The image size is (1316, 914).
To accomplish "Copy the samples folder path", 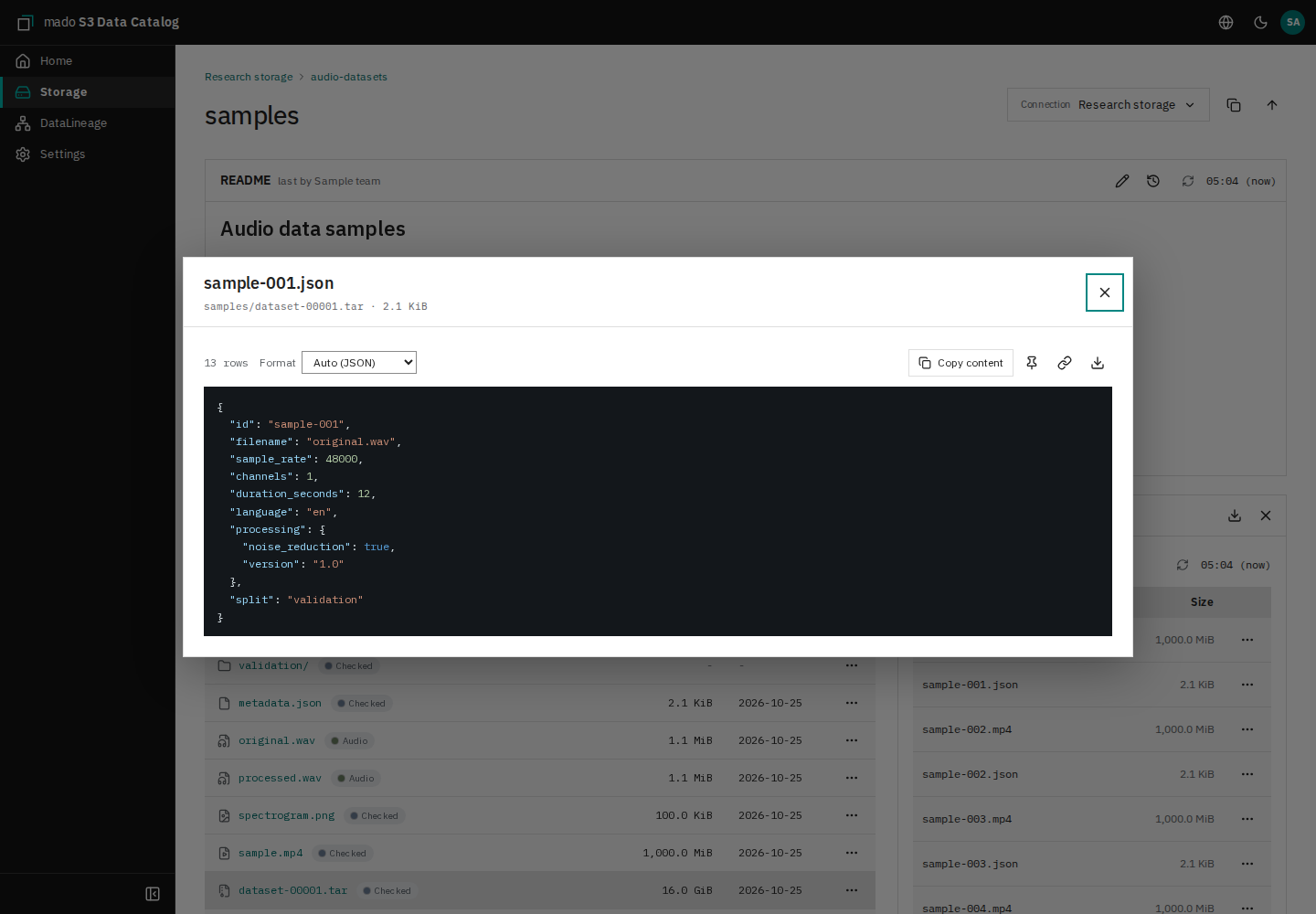I will click(x=1234, y=105).
